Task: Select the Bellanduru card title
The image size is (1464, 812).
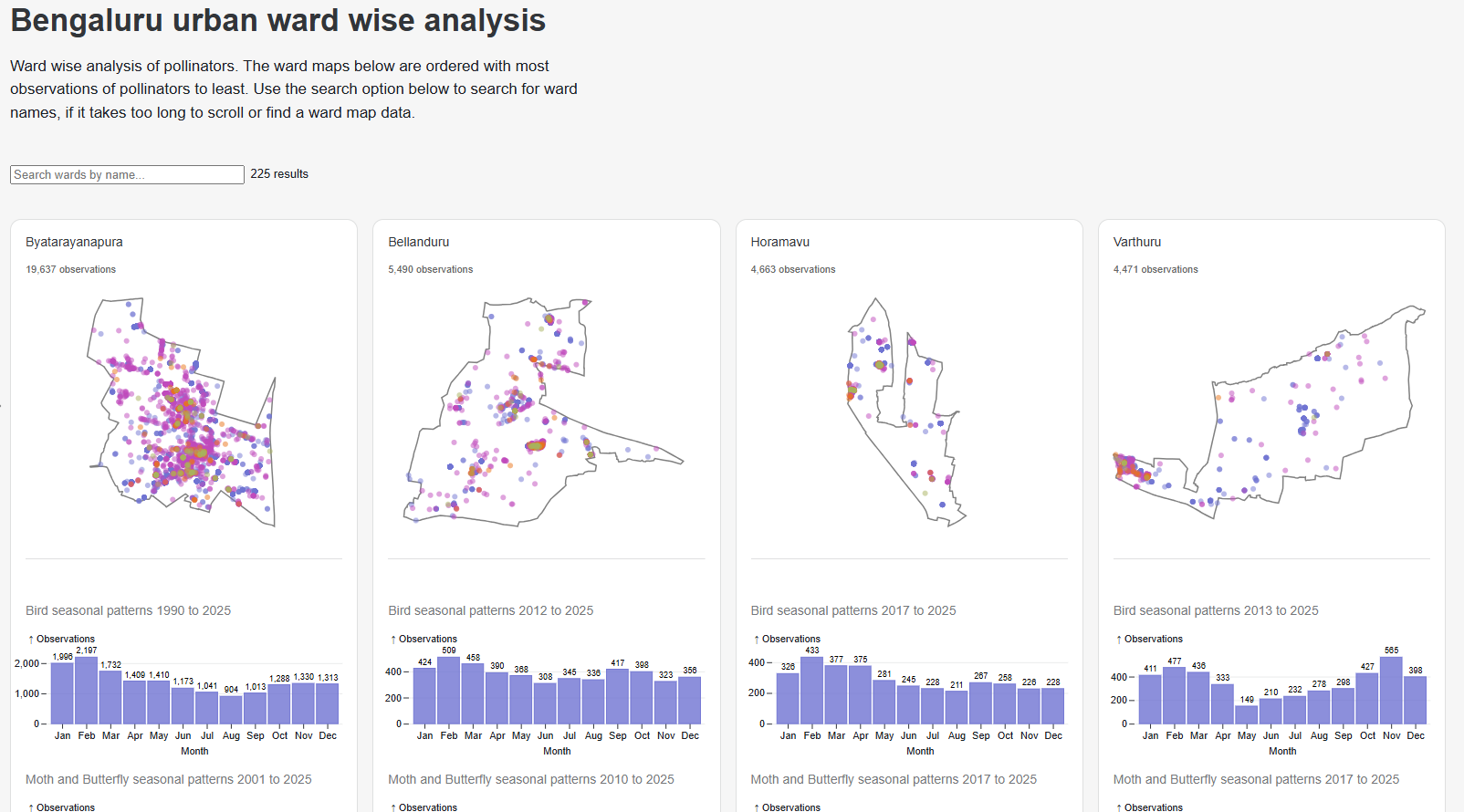Action: point(418,242)
